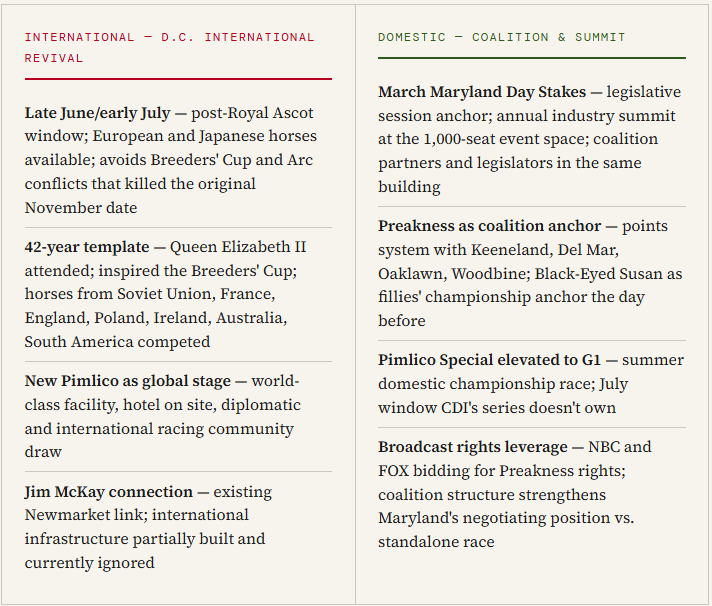The image size is (712, 606).
Task: Click Jim McKay connection title
Action: point(109,492)
